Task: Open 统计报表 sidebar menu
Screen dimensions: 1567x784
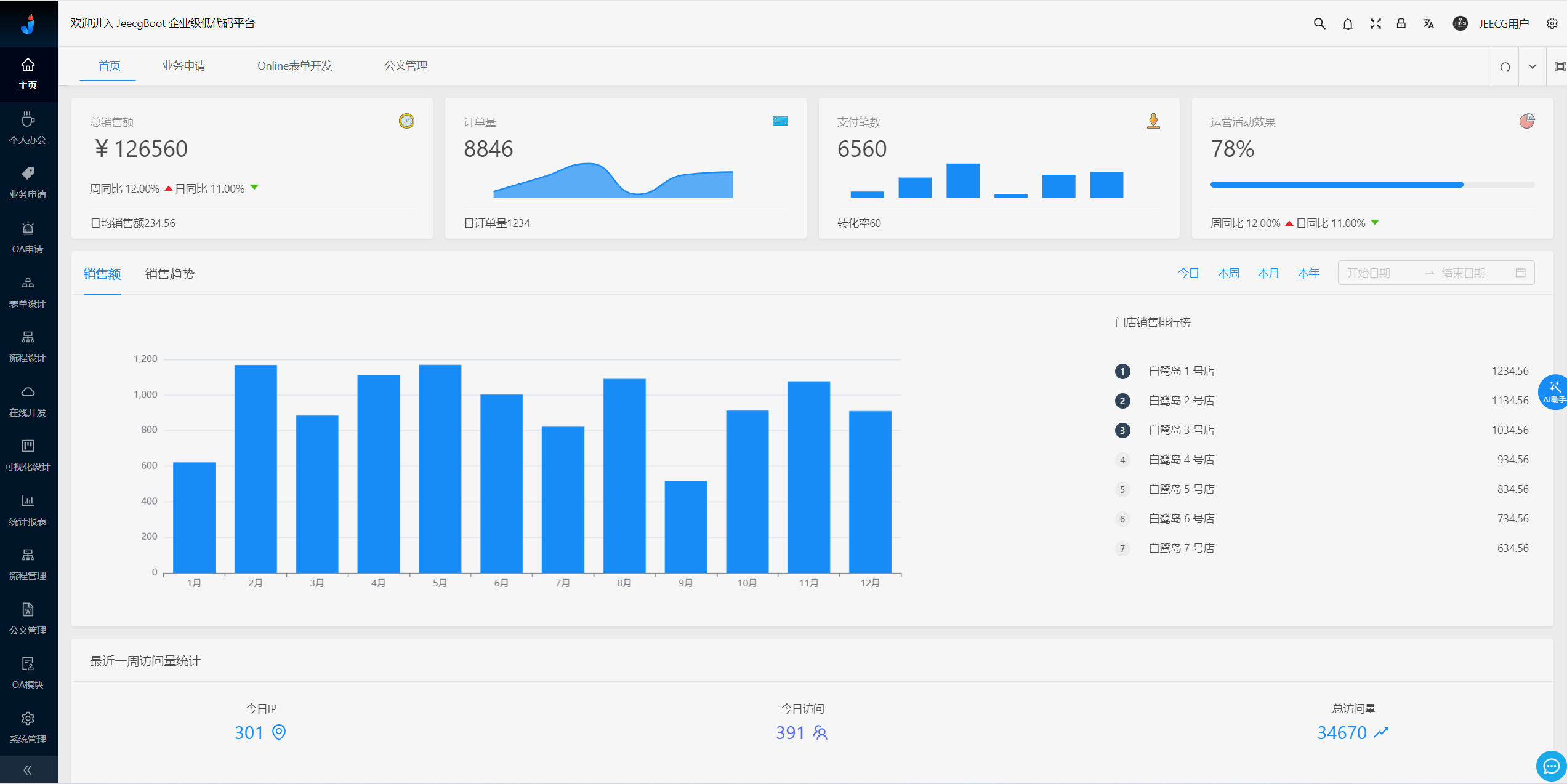Action: click(x=28, y=510)
